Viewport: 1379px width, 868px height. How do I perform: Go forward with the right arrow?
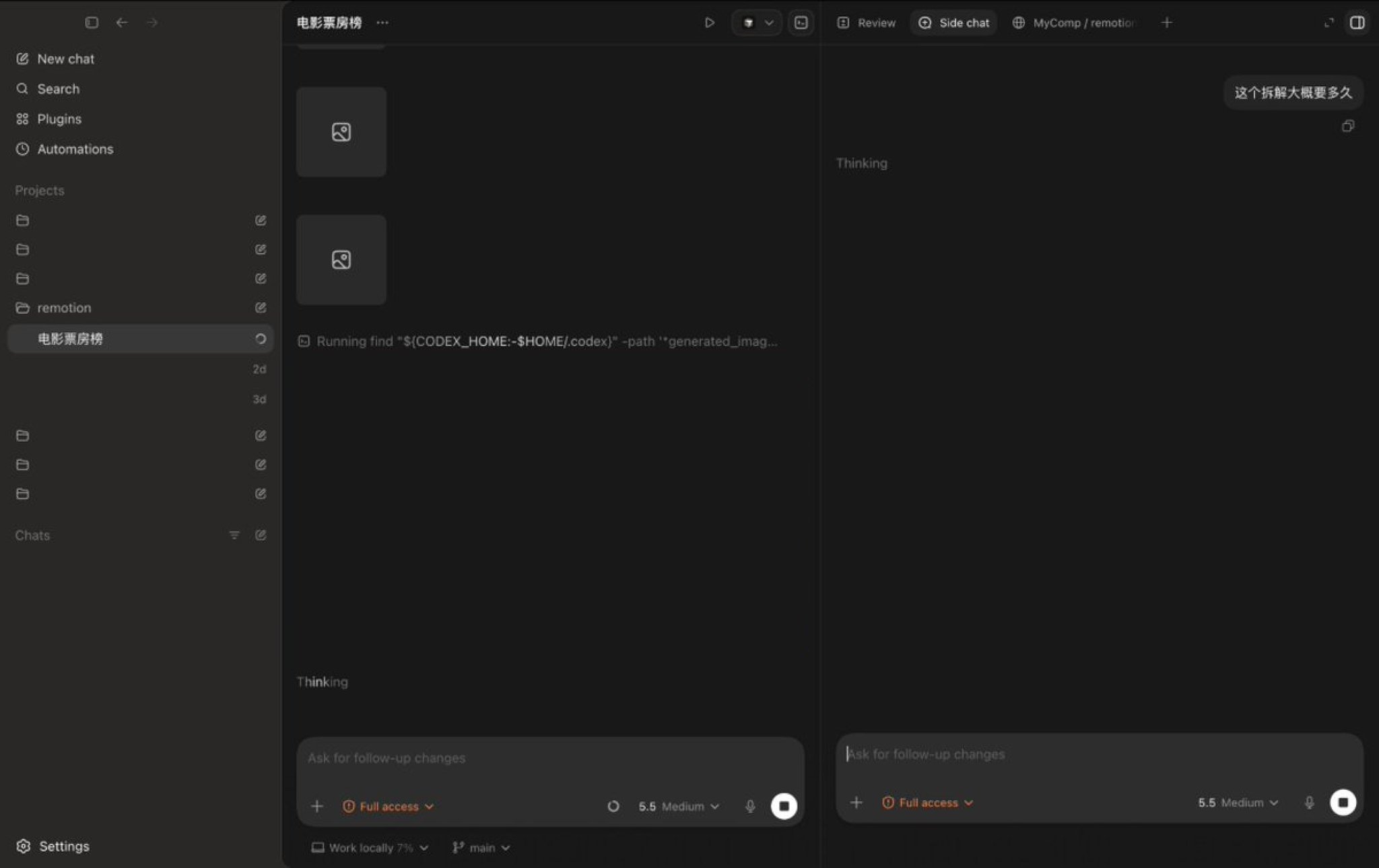click(x=152, y=22)
